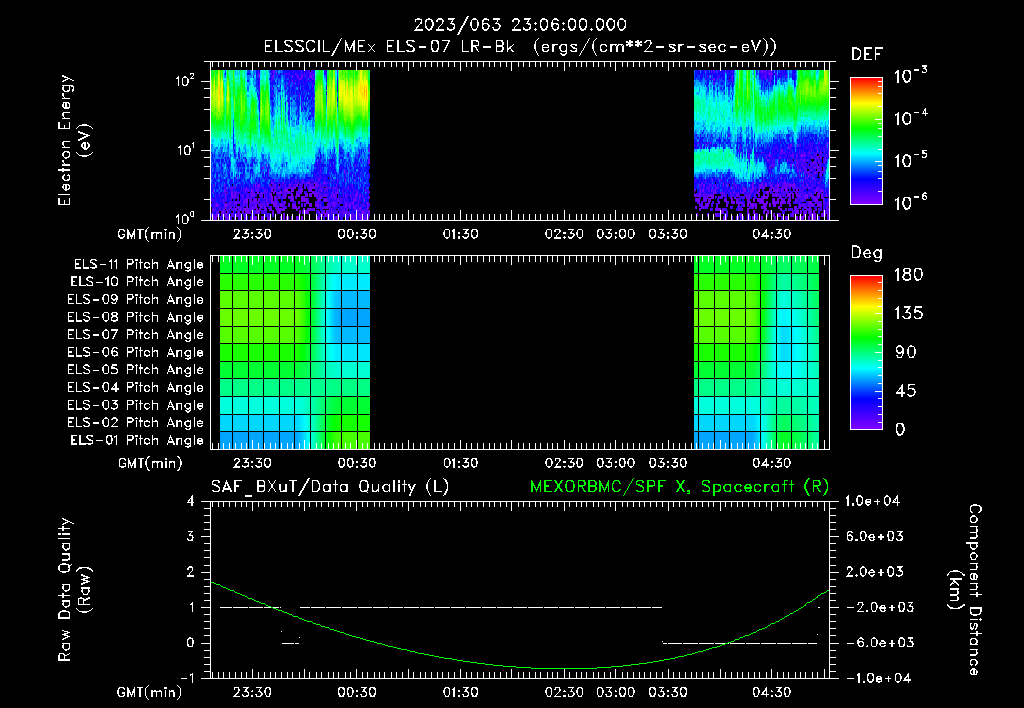The width and height of the screenshot is (1024, 708).
Task: Click the 01:30 tick under the spectrogram
Action: tap(460, 234)
